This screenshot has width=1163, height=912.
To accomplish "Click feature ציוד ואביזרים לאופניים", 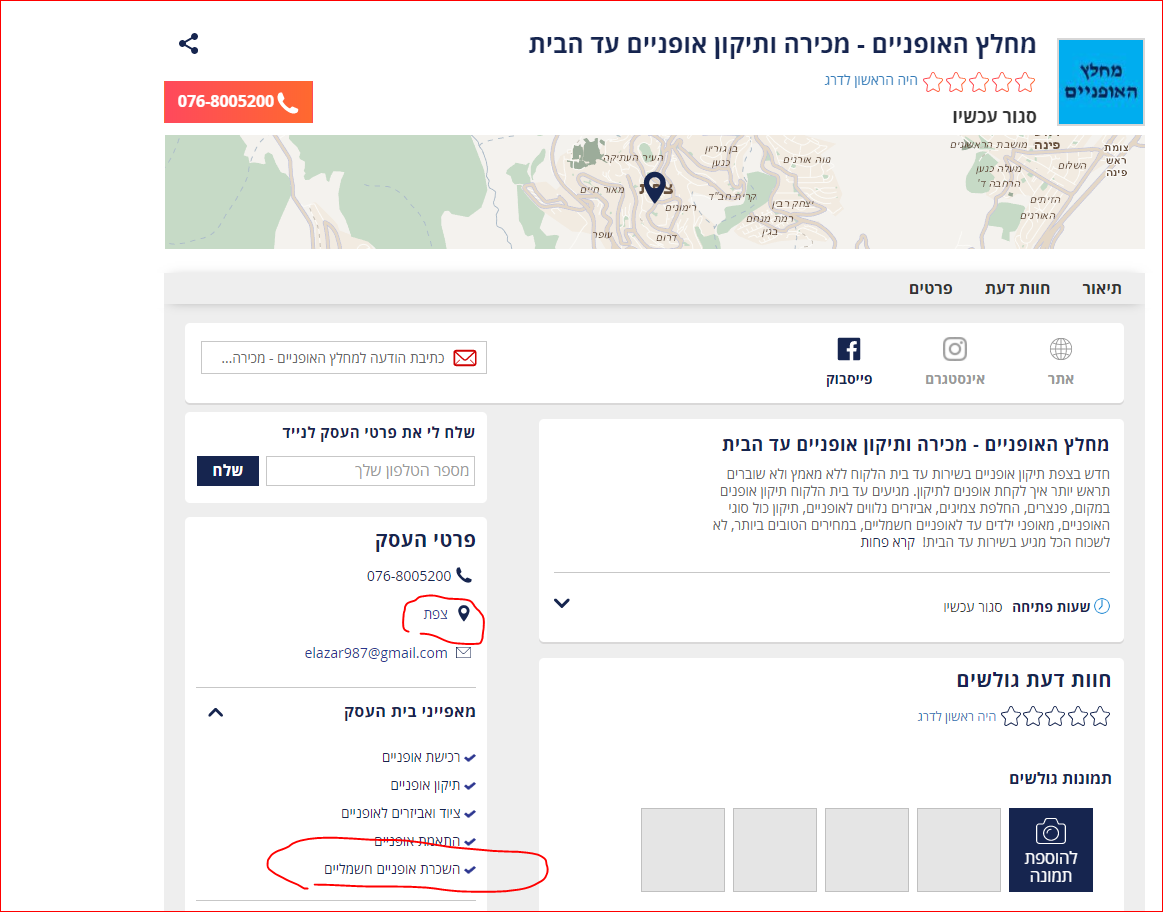I will 401,813.
